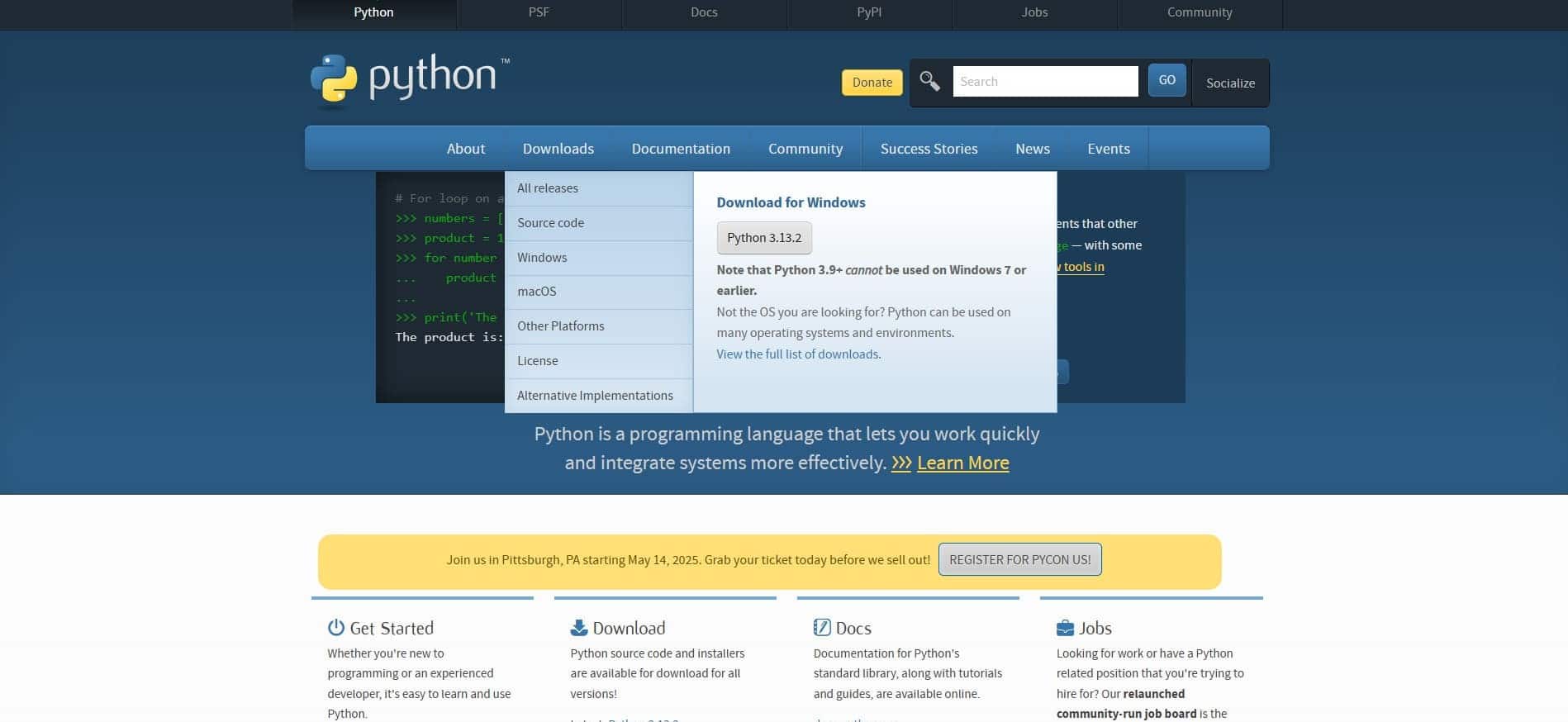Image resolution: width=1568 pixels, height=722 pixels.
Task: Click the magnifying glass search icon
Action: click(930, 81)
